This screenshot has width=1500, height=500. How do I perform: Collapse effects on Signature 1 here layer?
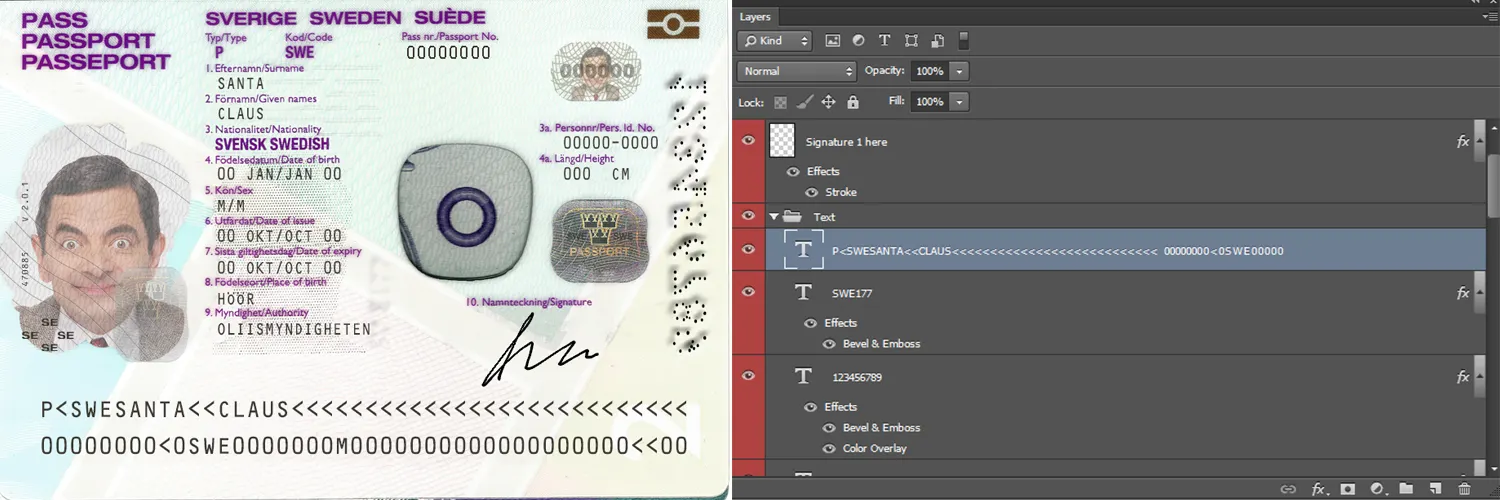coord(1478,142)
